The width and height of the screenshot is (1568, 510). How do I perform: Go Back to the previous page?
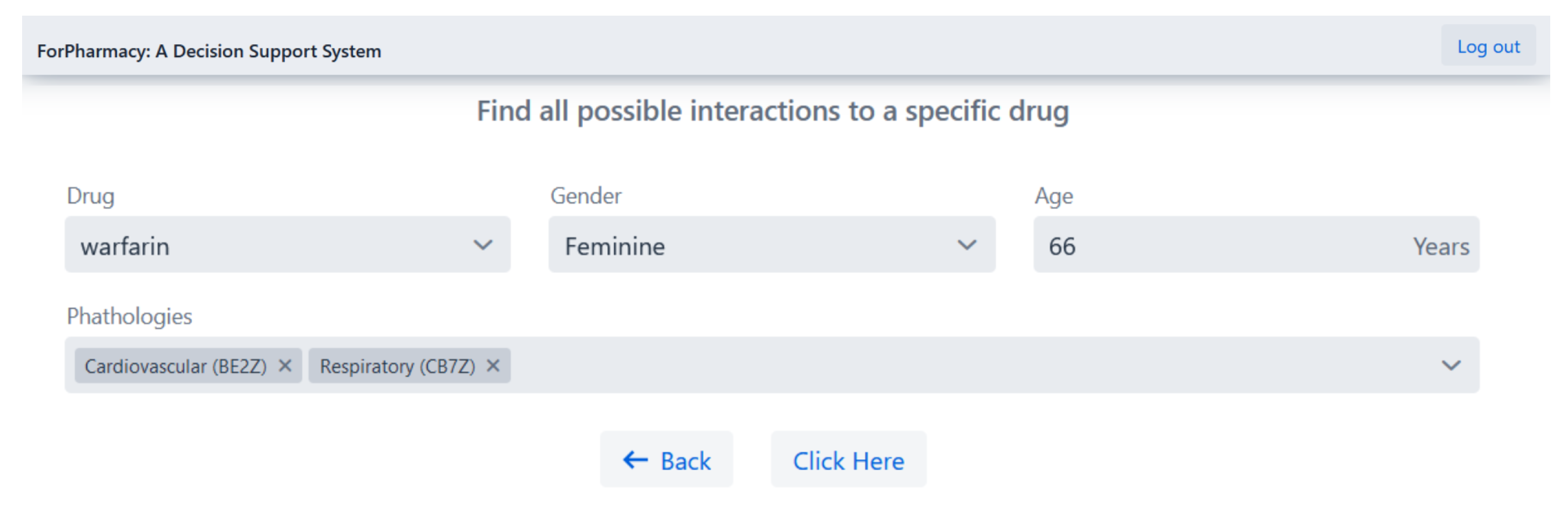[667, 460]
